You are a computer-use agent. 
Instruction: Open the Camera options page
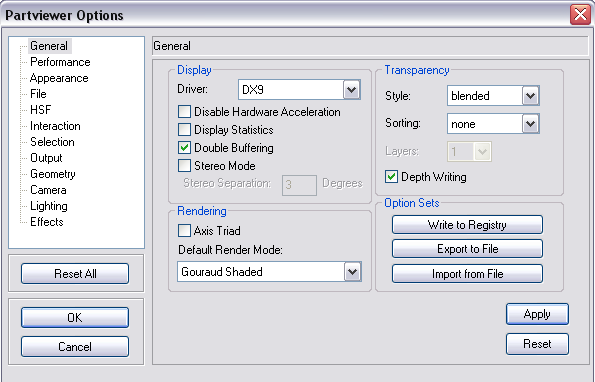click(x=48, y=190)
